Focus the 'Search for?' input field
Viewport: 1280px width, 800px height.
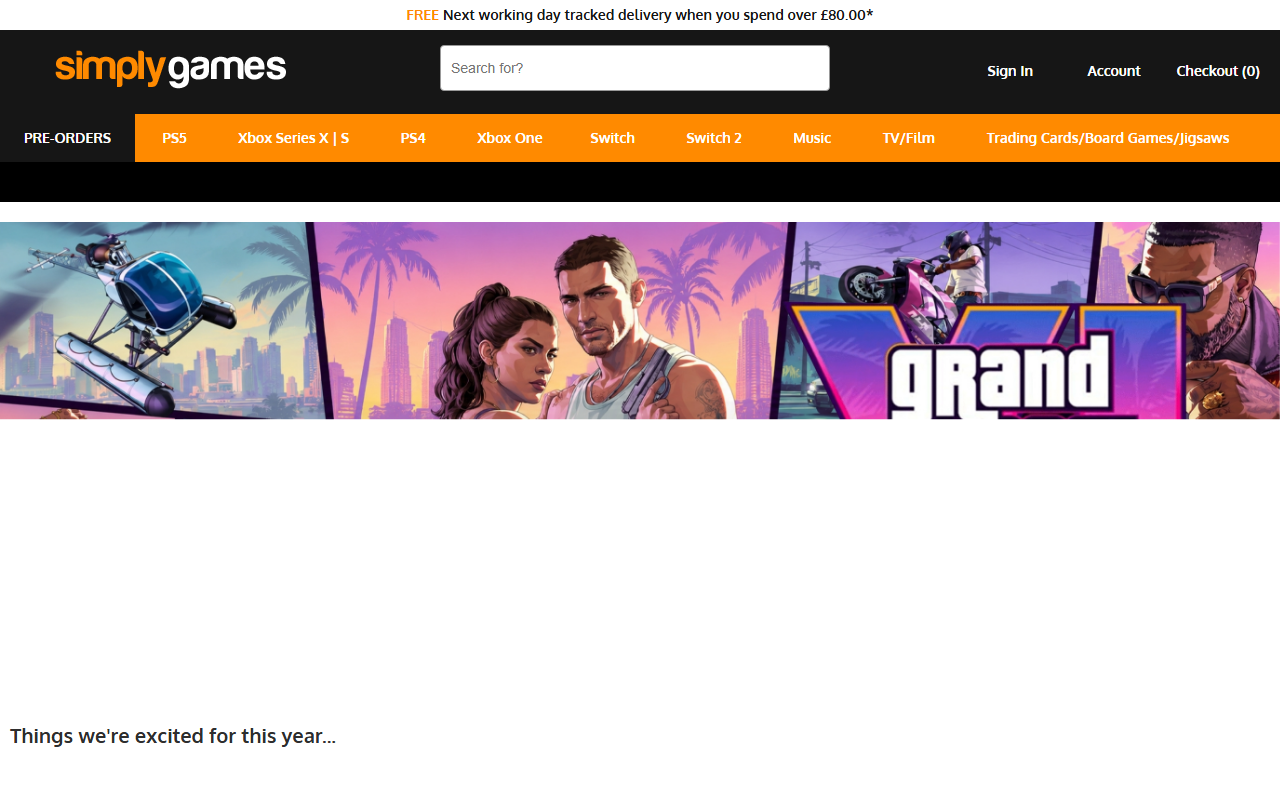[635, 68]
